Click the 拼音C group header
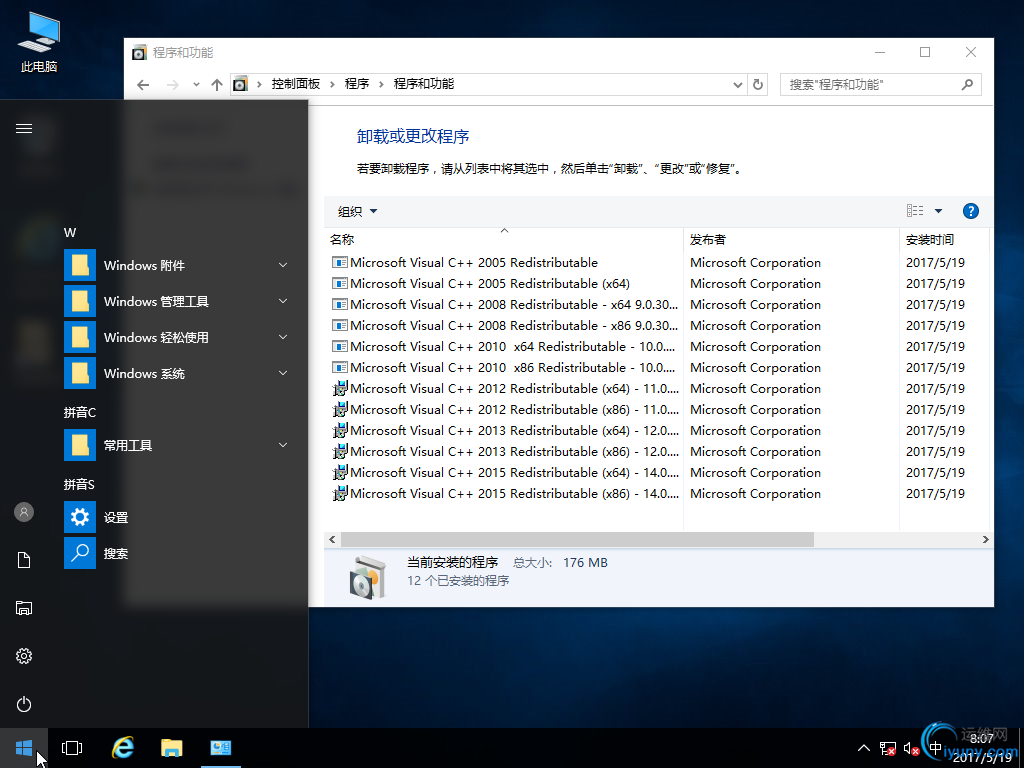 coord(80,413)
